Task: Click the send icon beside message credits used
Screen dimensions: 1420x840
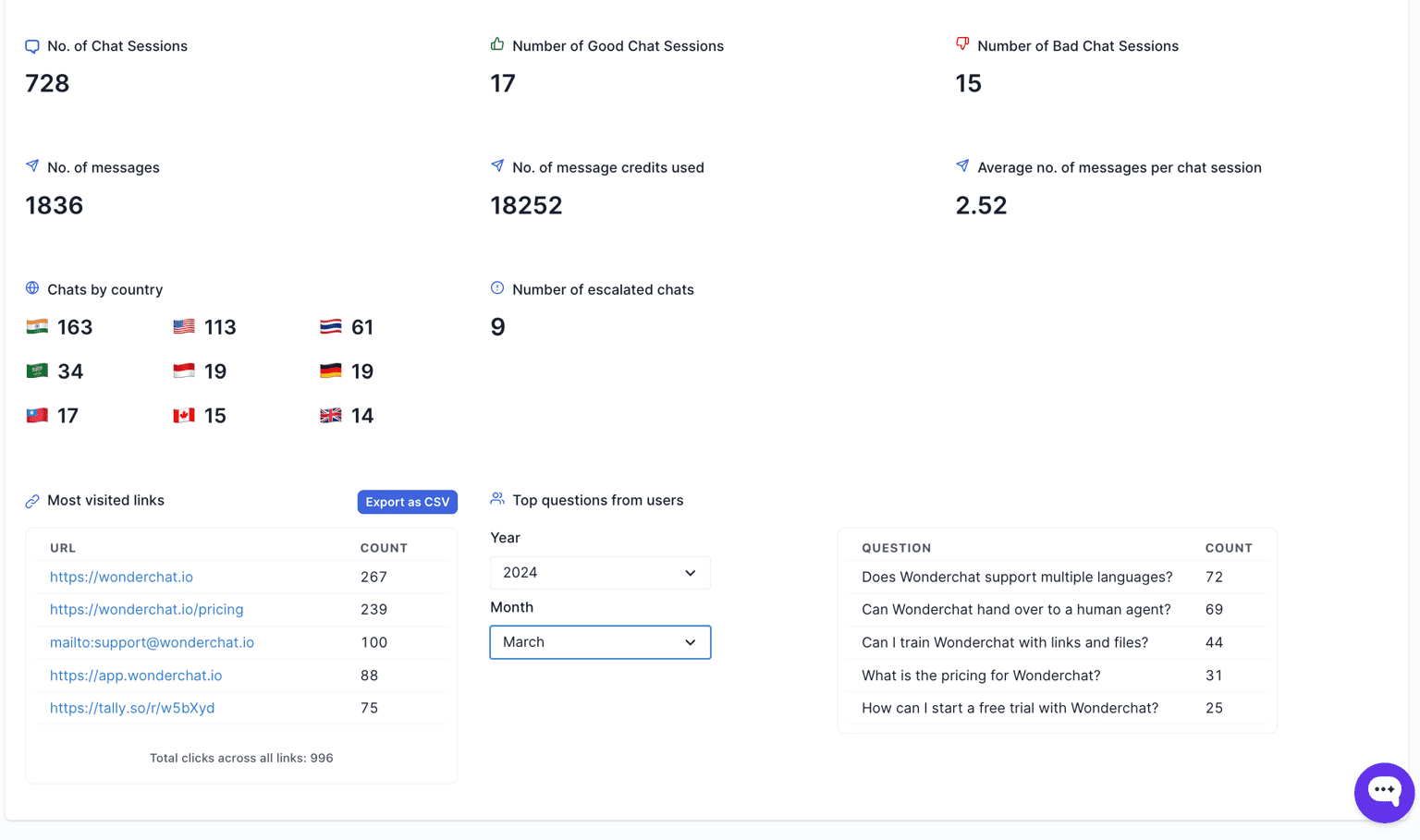Action: point(497,166)
